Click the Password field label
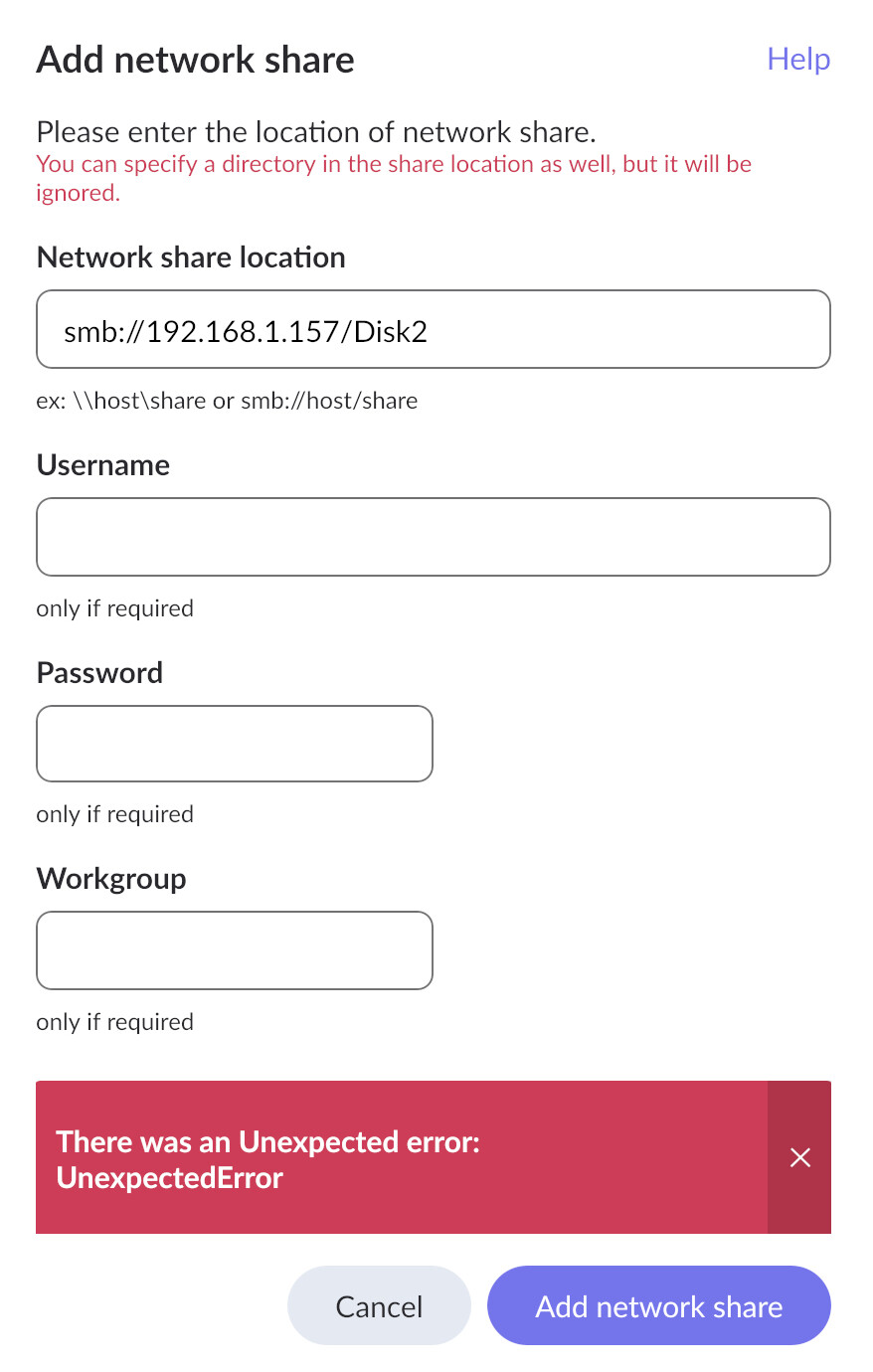This screenshot has width=873, height=1372. click(99, 673)
